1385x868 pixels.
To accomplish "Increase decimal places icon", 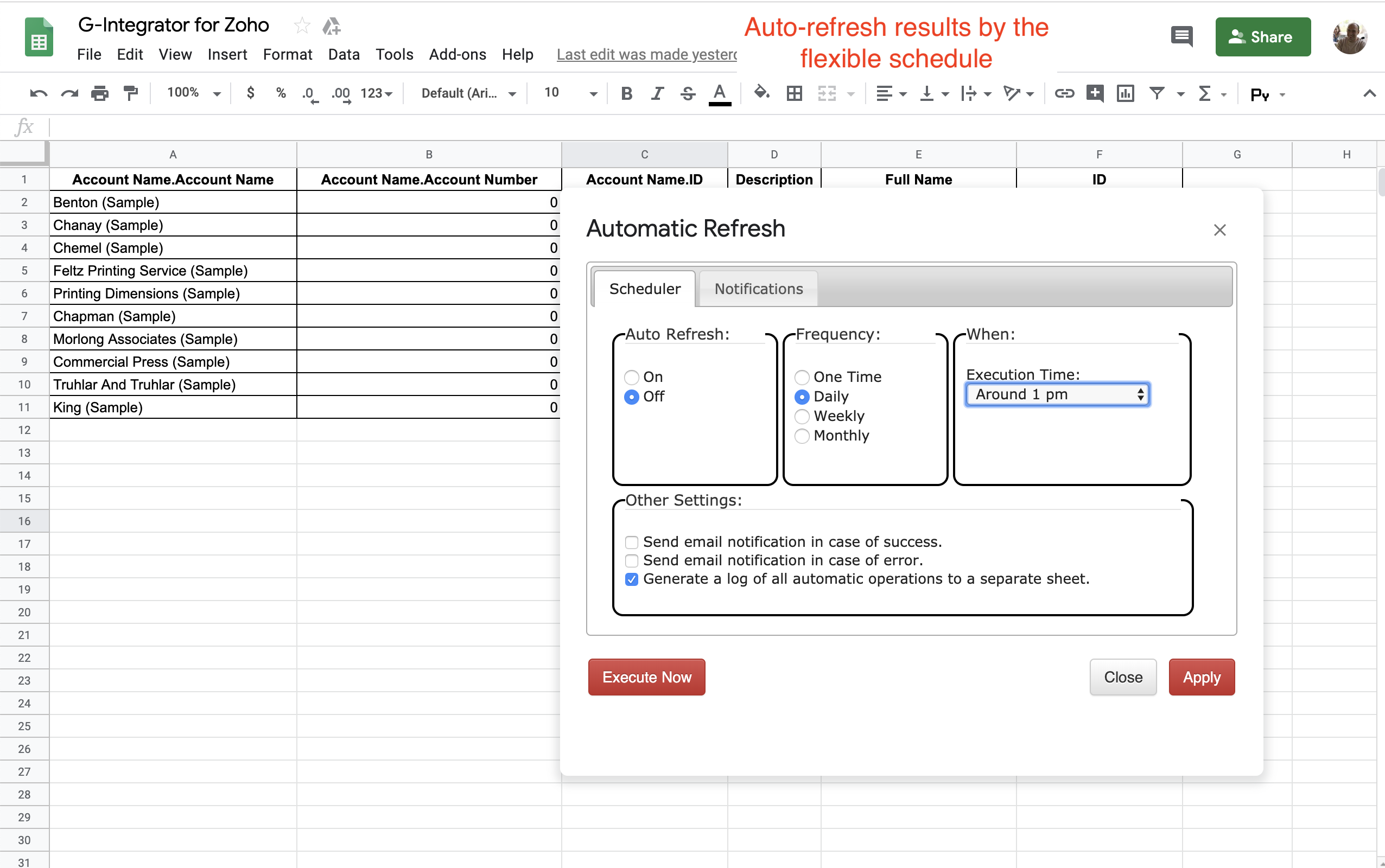I will [x=341, y=94].
